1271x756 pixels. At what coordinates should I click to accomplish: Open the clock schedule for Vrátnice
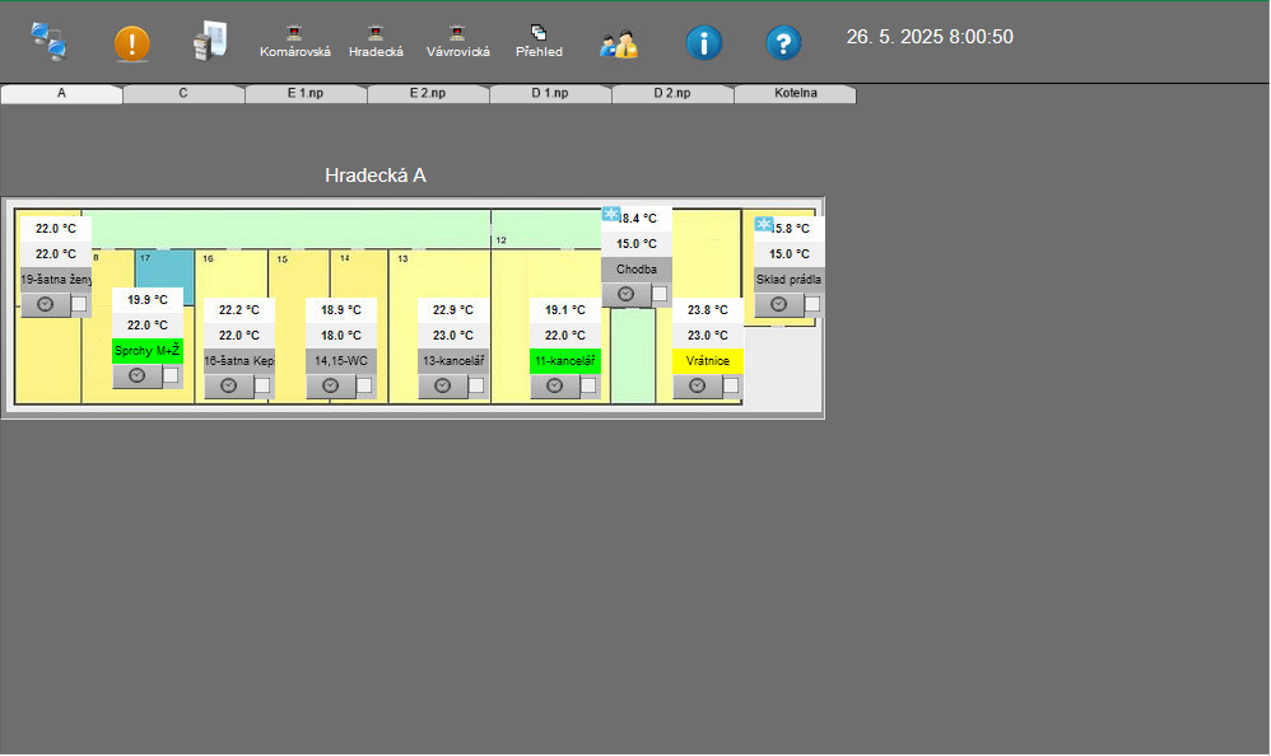coord(697,386)
